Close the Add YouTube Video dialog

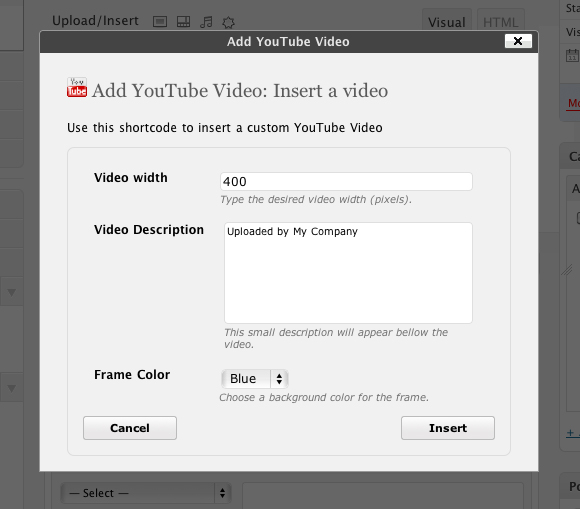518,41
